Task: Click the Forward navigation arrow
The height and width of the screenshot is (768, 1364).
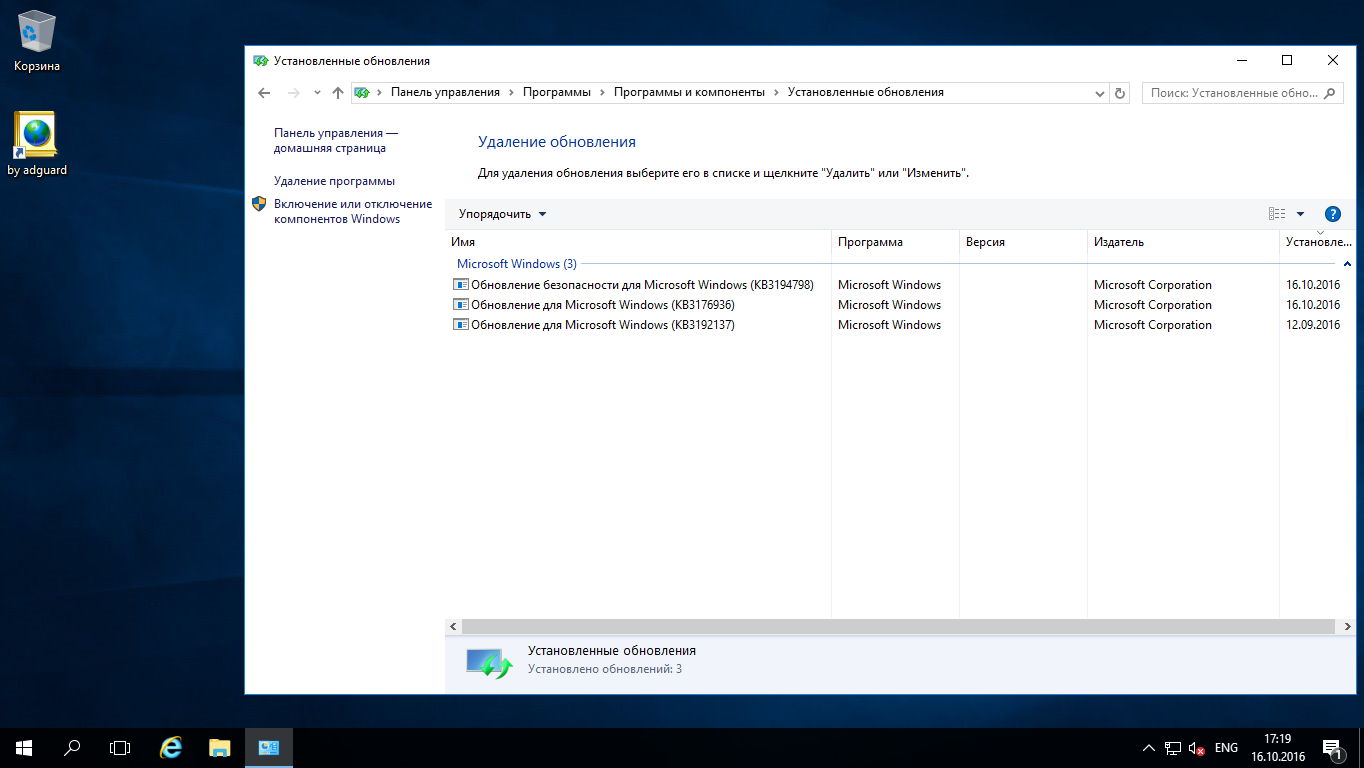Action: [293, 93]
